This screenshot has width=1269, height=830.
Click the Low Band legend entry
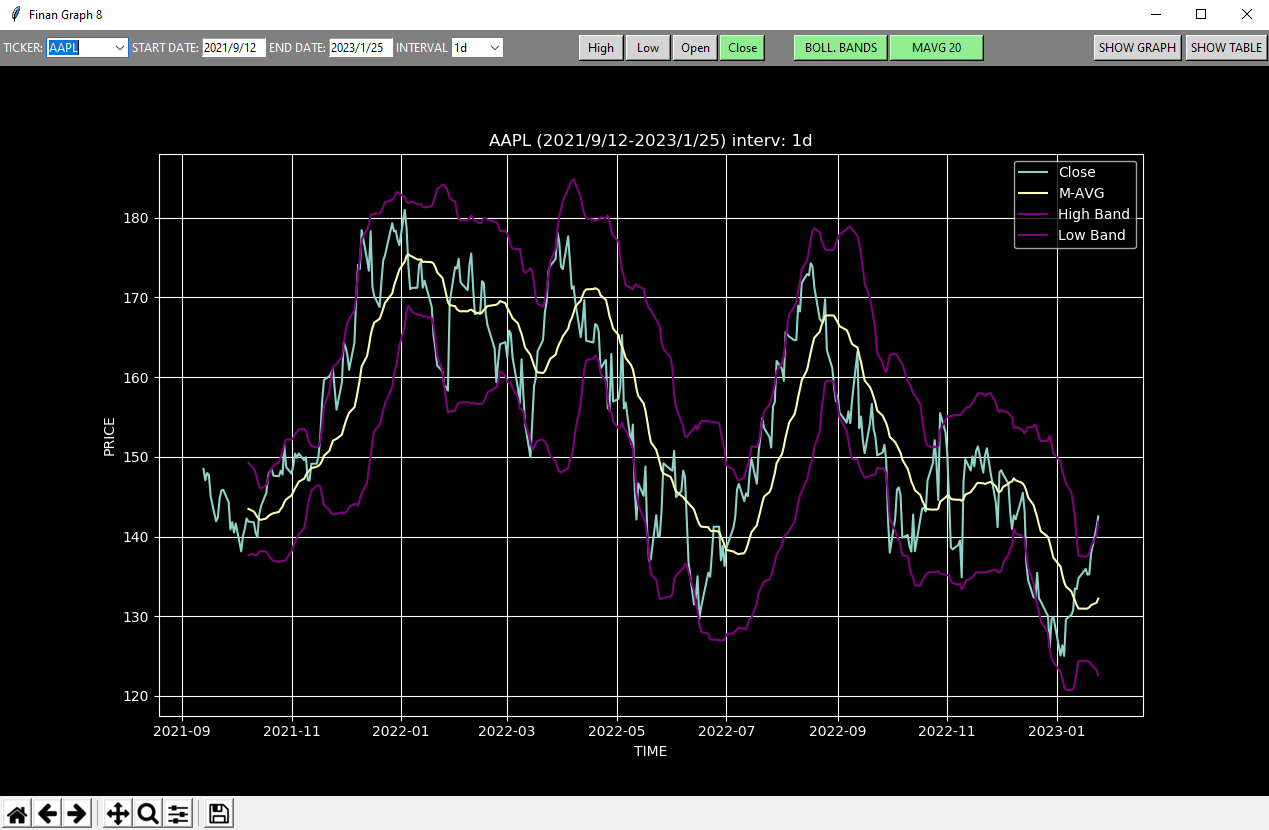(x=1092, y=235)
